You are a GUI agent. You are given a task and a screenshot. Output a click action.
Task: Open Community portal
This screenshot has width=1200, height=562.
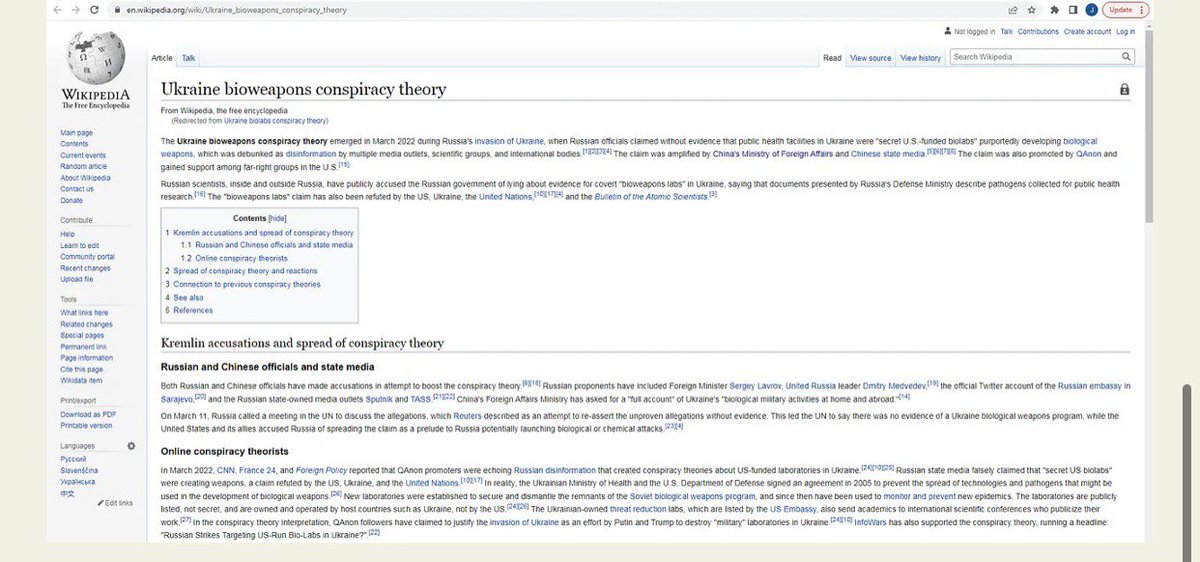pyautogui.click(x=87, y=257)
